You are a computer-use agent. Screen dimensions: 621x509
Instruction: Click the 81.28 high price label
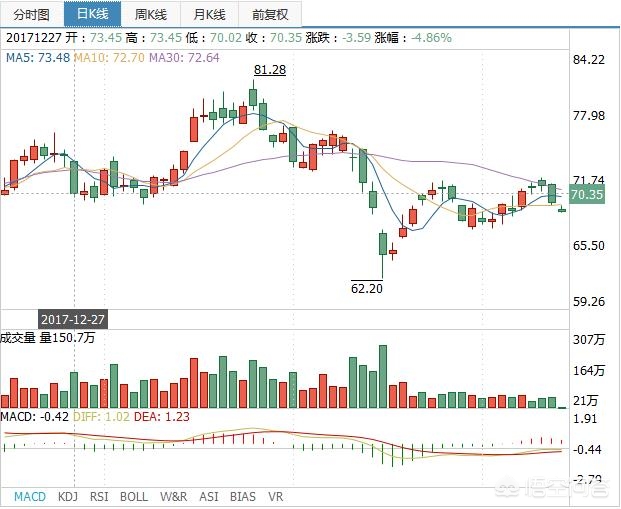click(x=270, y=70)
